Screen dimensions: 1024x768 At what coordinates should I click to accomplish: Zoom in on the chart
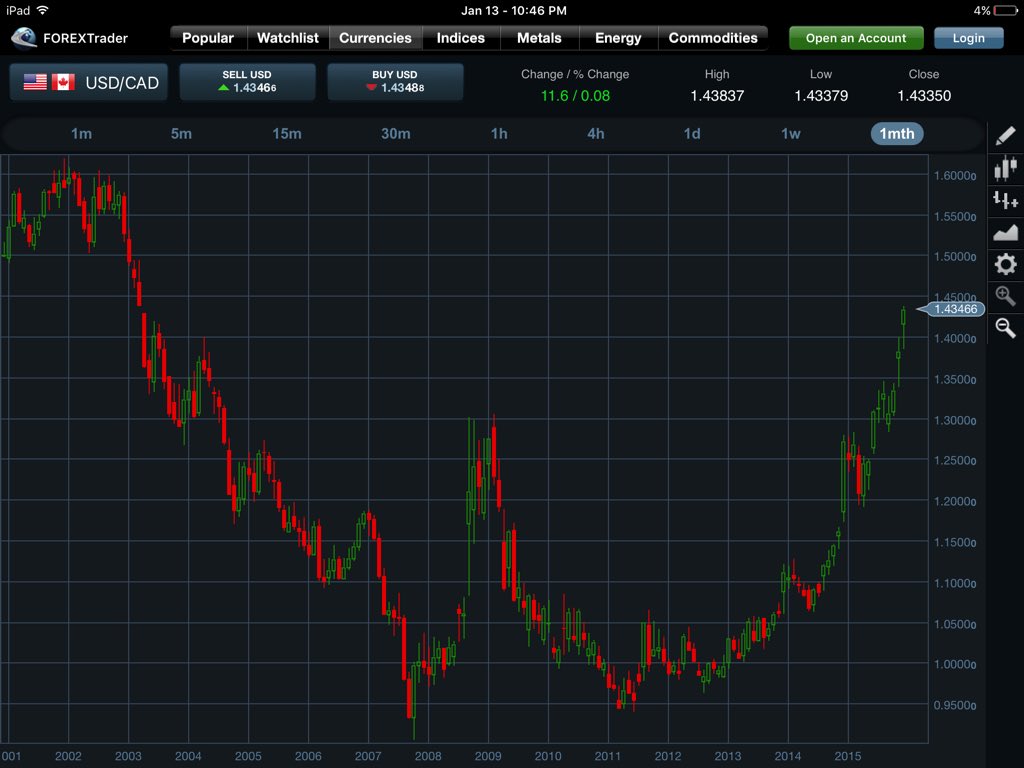(1006, 296)
